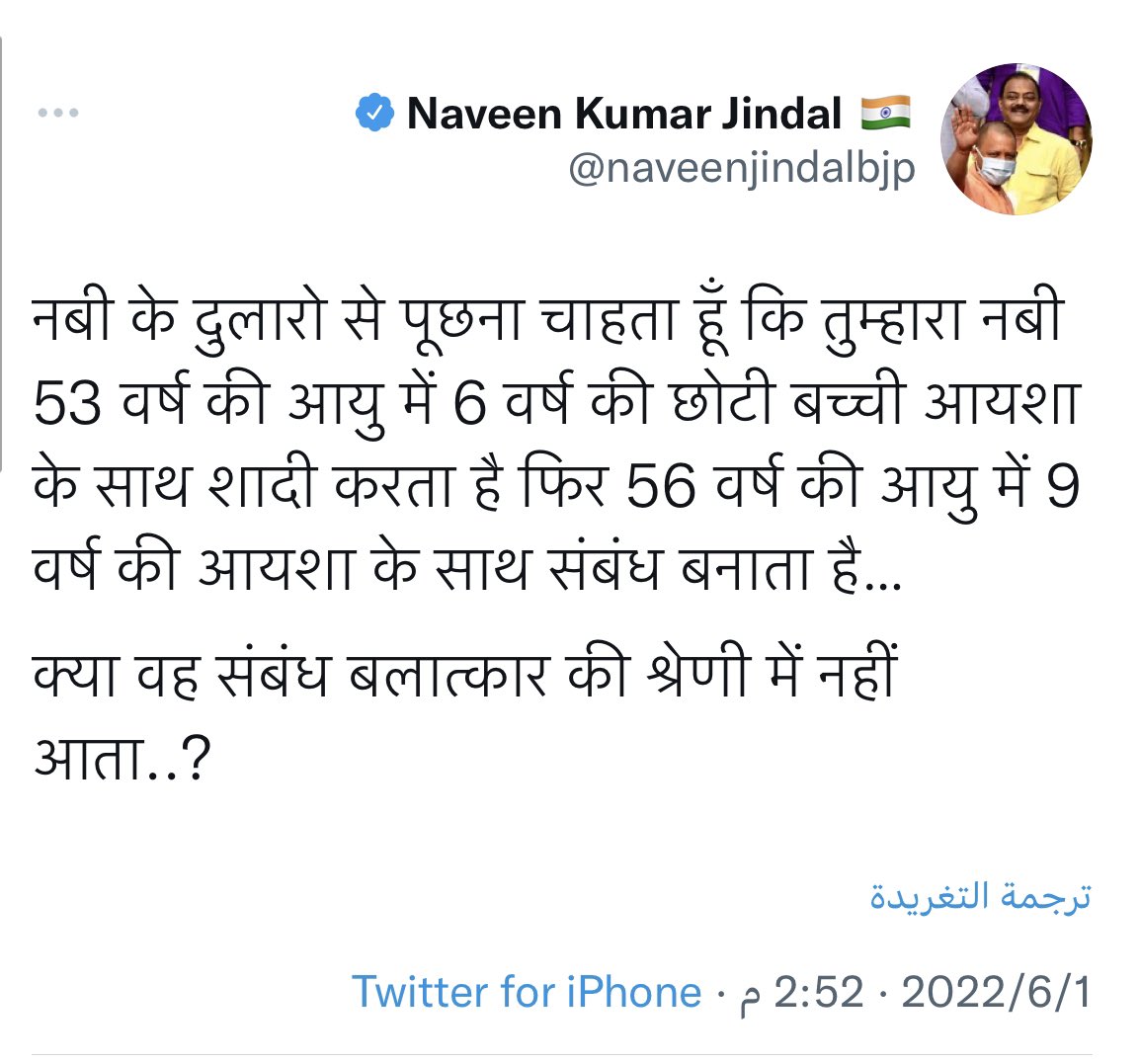Open Naveen Kumar Jindal display name

(623, 114)
